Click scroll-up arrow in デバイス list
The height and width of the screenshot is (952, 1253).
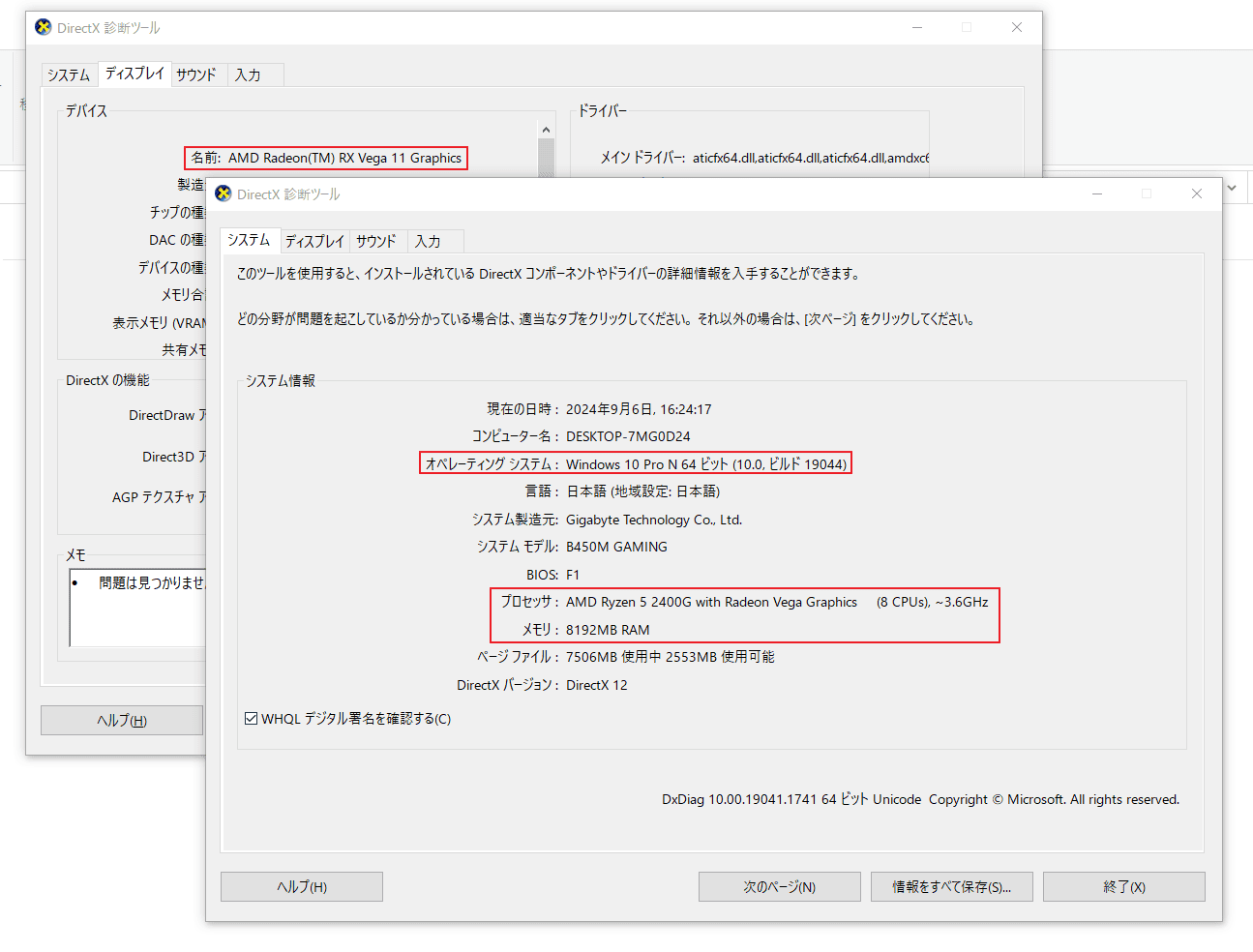[546, 129]
